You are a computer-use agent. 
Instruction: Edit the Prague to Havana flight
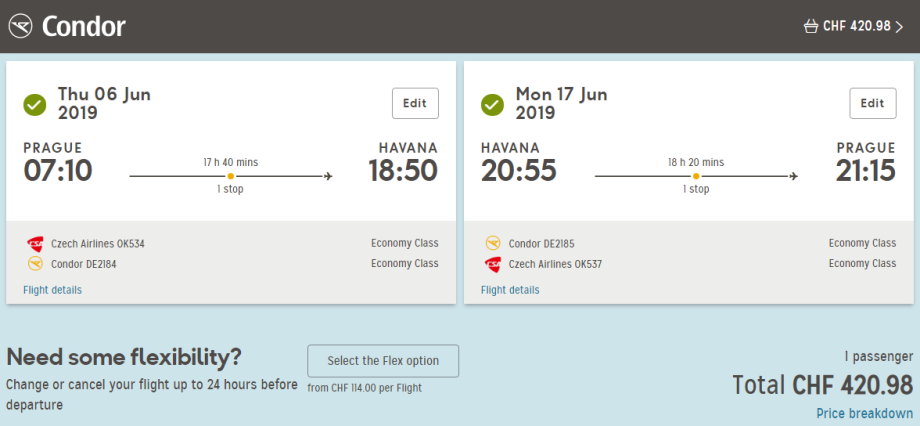point(415,103)
